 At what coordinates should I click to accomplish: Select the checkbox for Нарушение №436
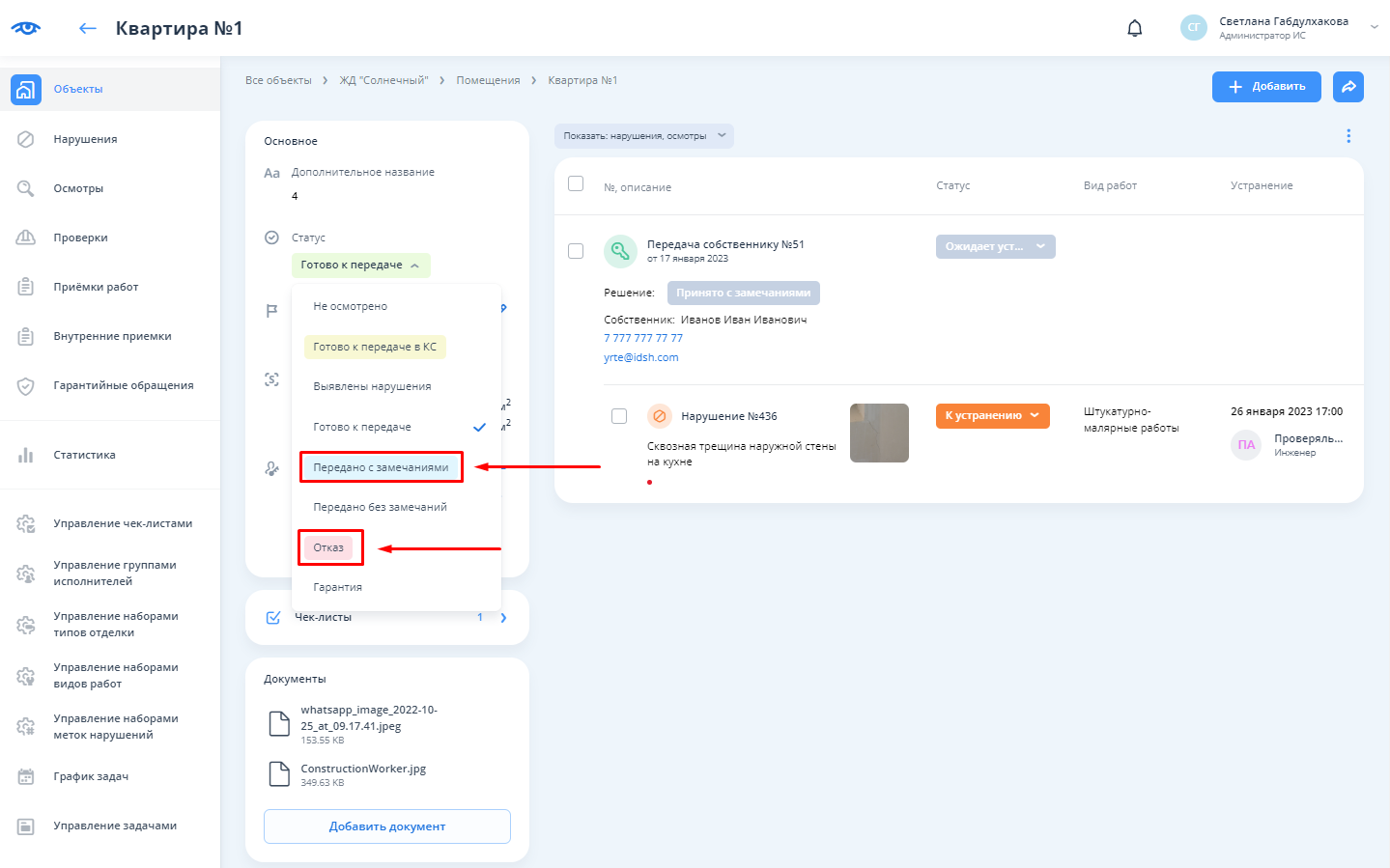coord(619,416)
